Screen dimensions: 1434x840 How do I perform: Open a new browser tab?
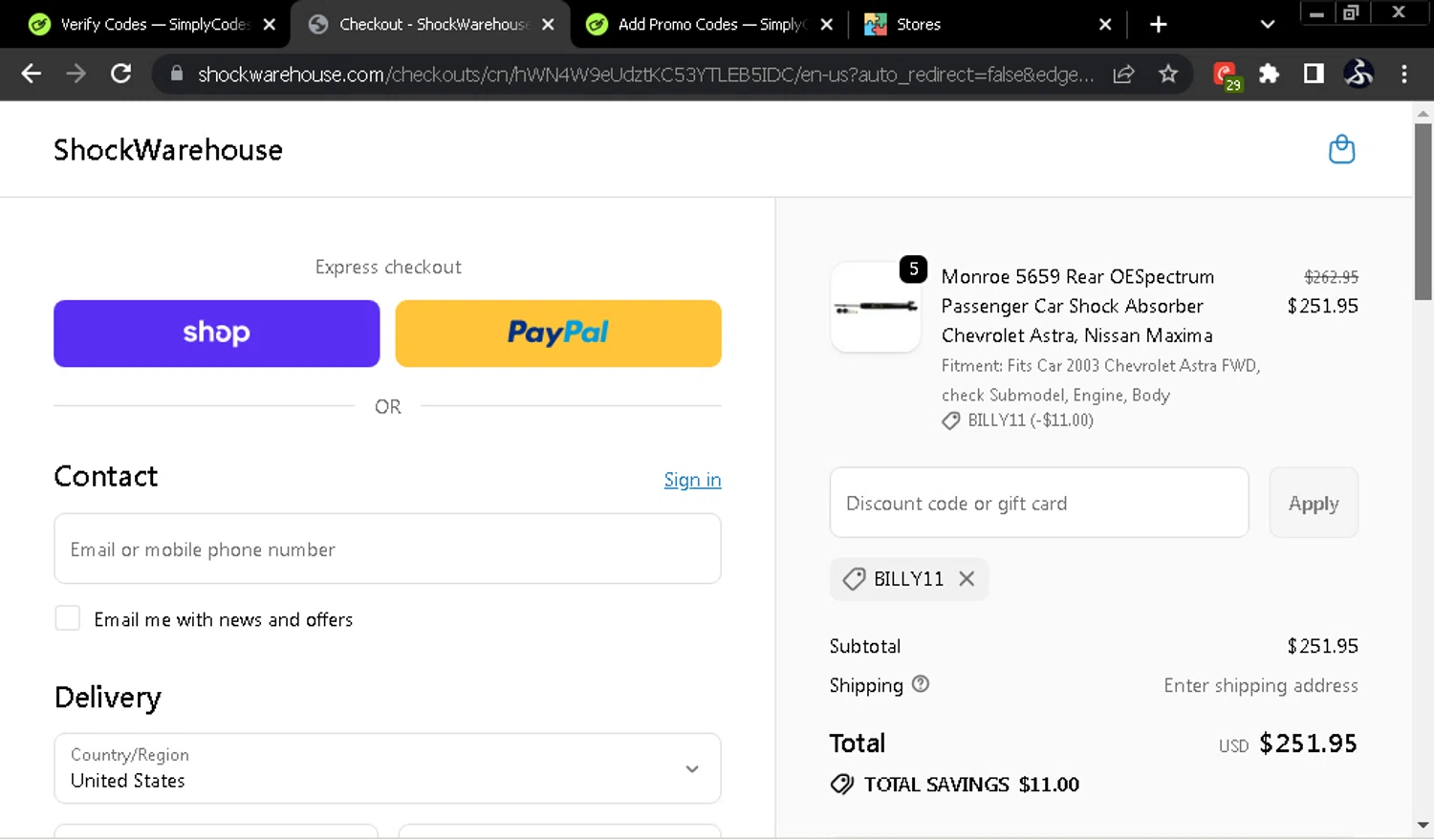[1158, 25]
